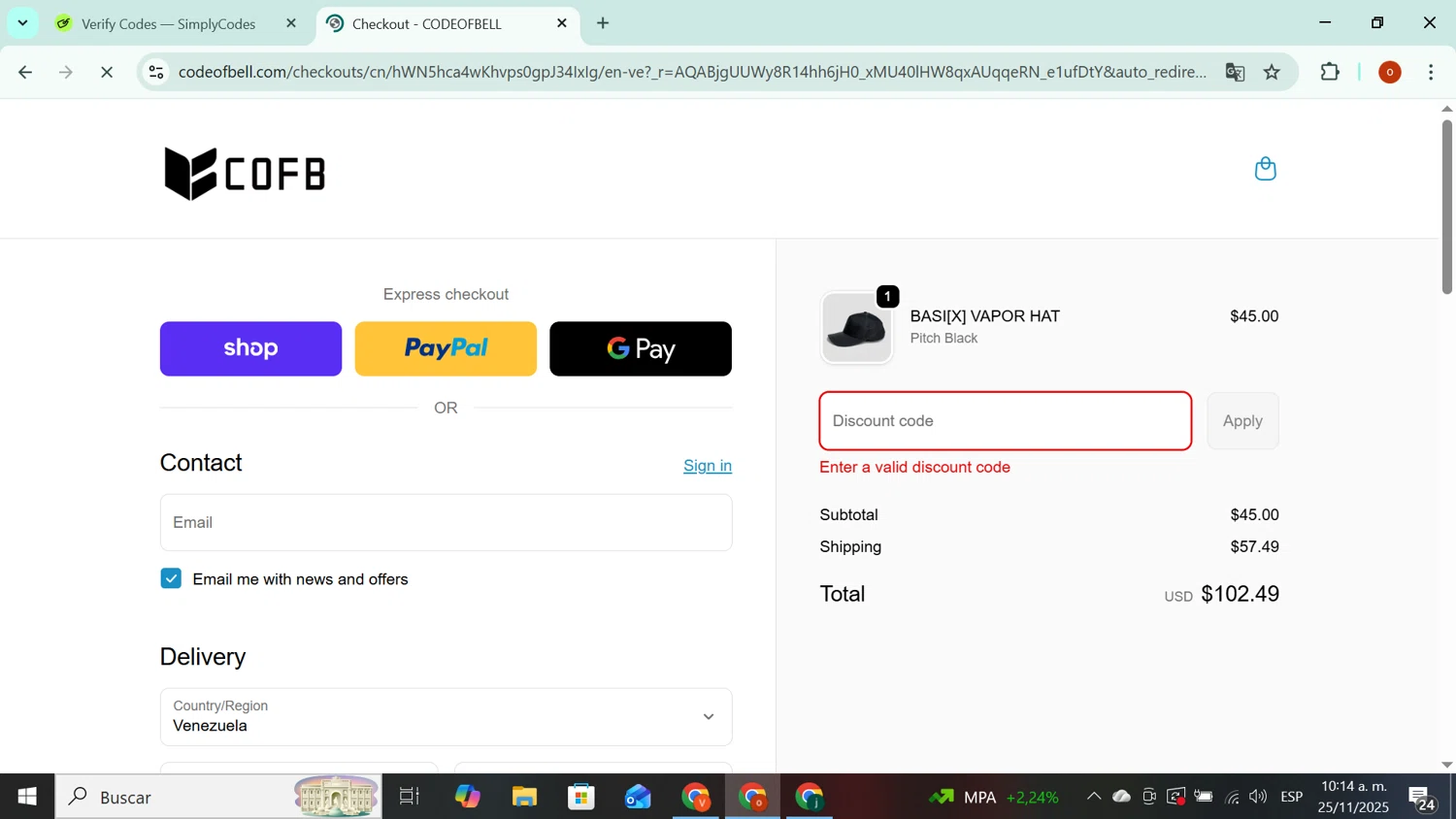The height and width of the screenshot is (819, 1456).
Task: Open the Extensions puzzle icon
Action: pos(1330,72)
